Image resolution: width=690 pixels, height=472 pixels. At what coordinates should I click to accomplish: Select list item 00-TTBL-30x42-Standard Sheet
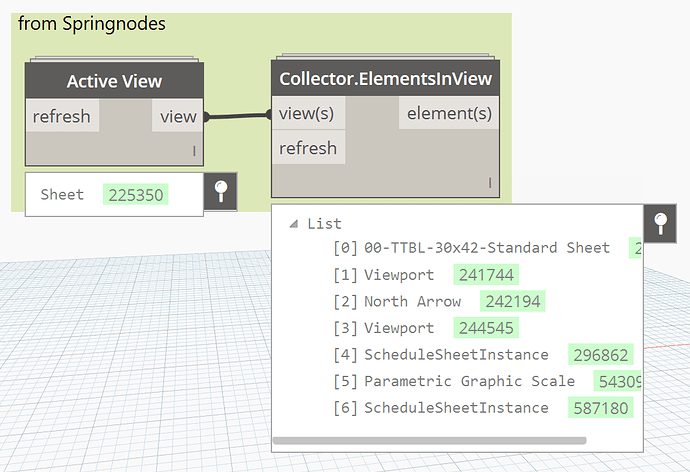pyautogui.click(x=486, y=248)
